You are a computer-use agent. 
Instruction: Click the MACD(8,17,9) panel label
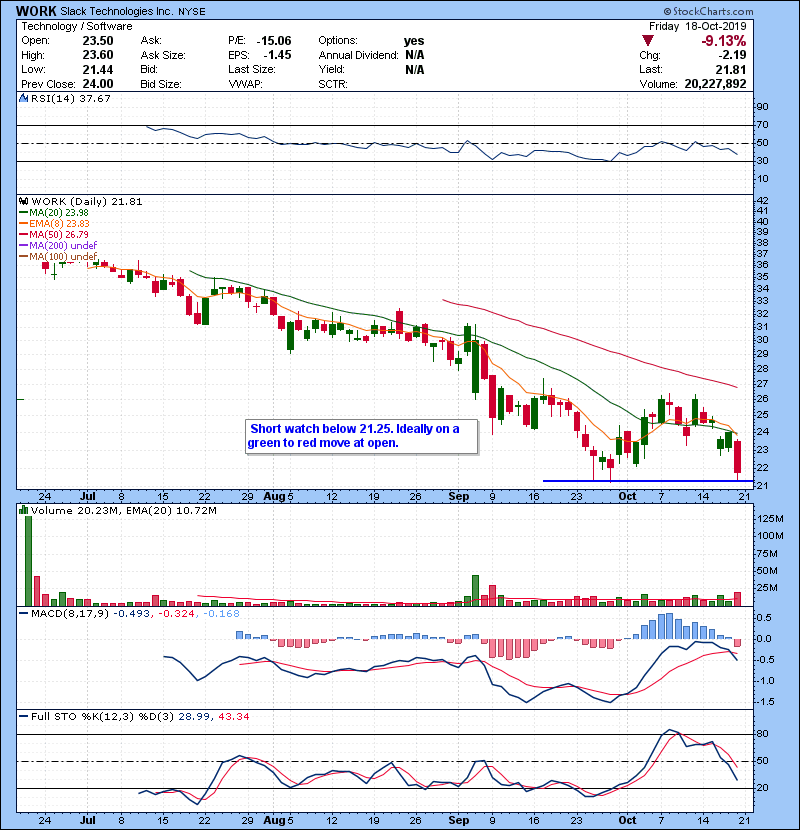tap(69, 614)
